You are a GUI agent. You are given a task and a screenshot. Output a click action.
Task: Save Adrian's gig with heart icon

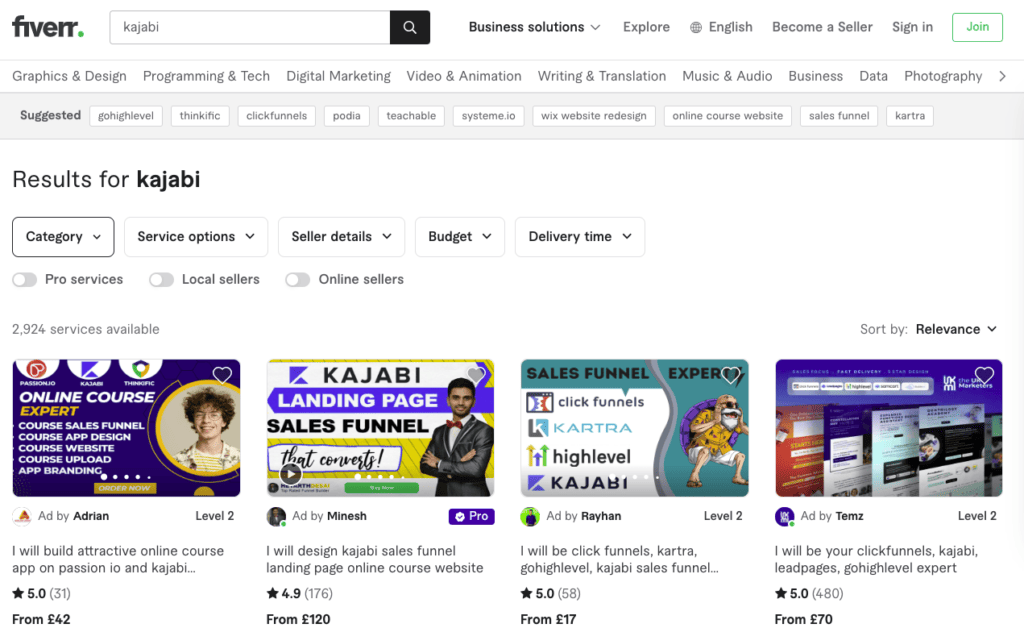(222, 375)
